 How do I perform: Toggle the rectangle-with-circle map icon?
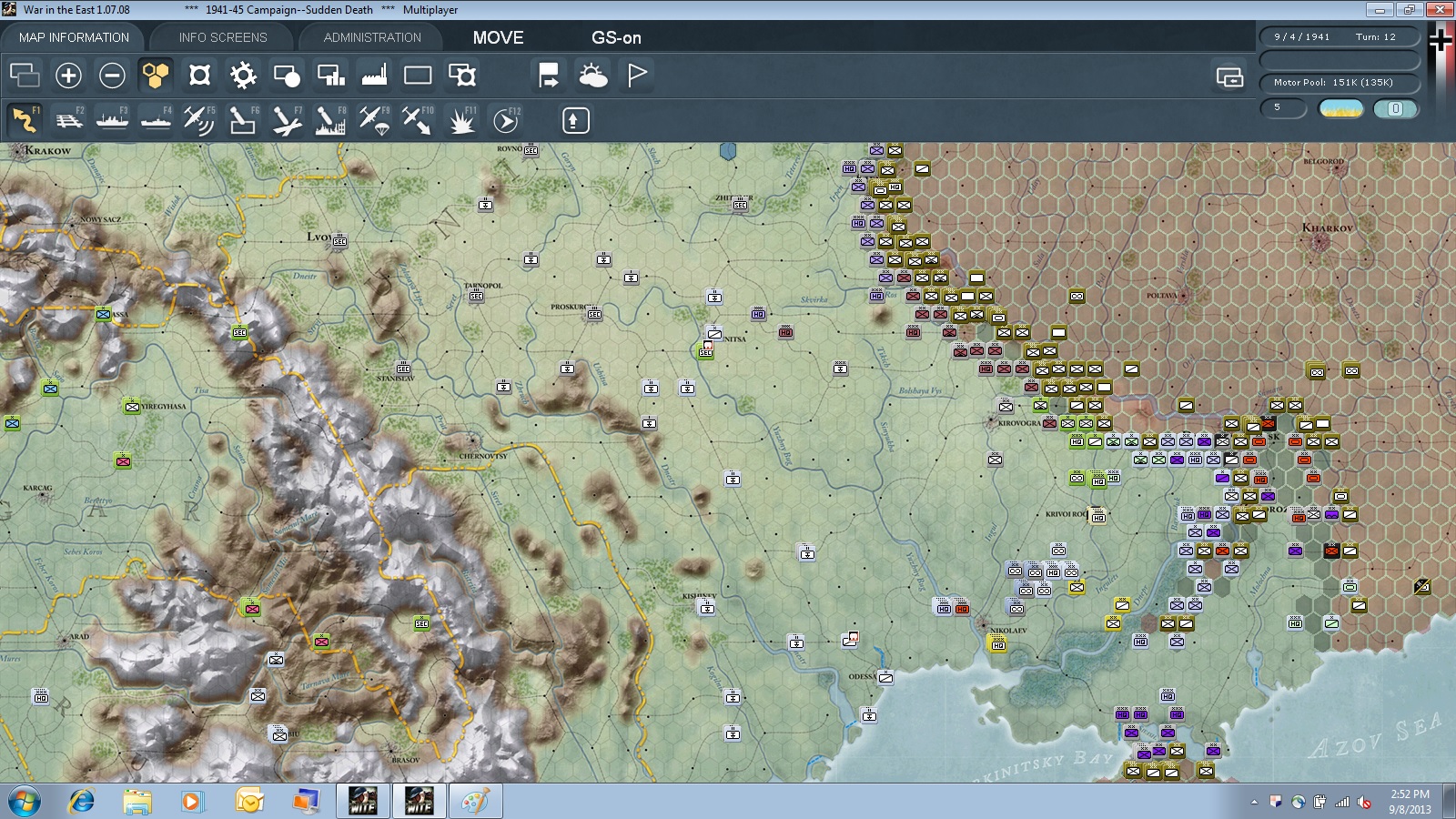[287, 75]
